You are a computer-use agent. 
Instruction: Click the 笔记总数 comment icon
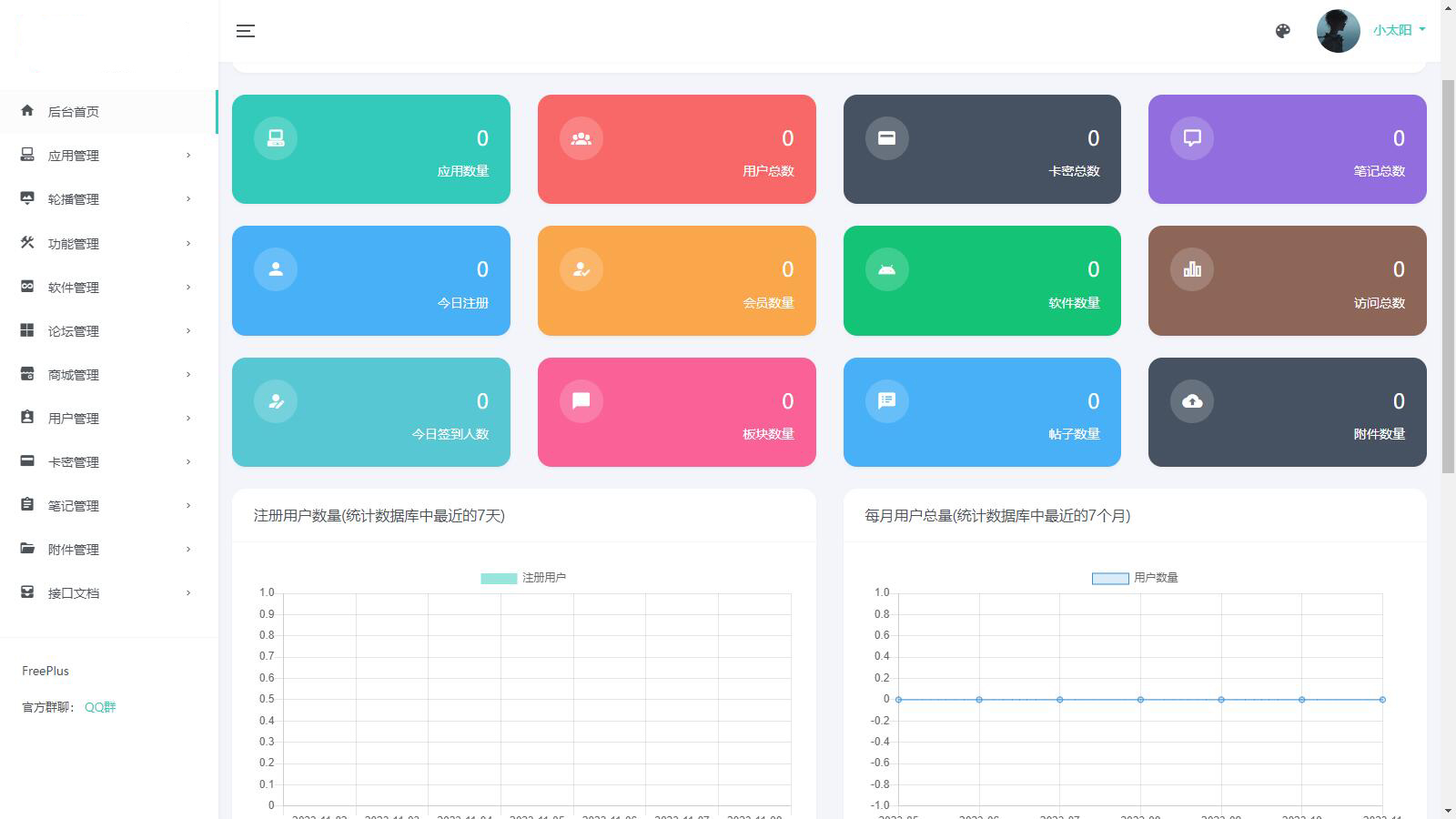(1191, 138)
